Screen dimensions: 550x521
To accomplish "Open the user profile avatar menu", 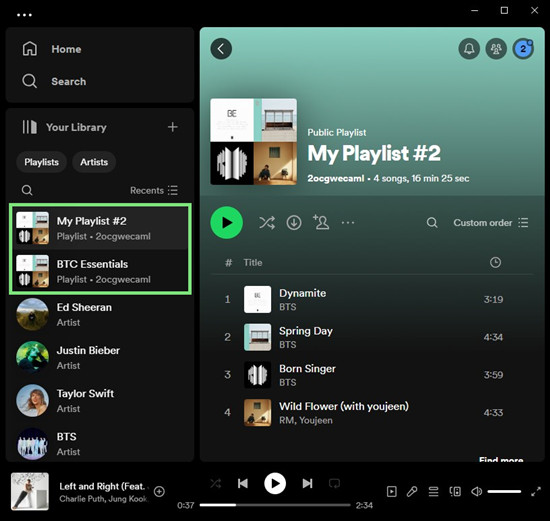I will [x=523, y=48].
